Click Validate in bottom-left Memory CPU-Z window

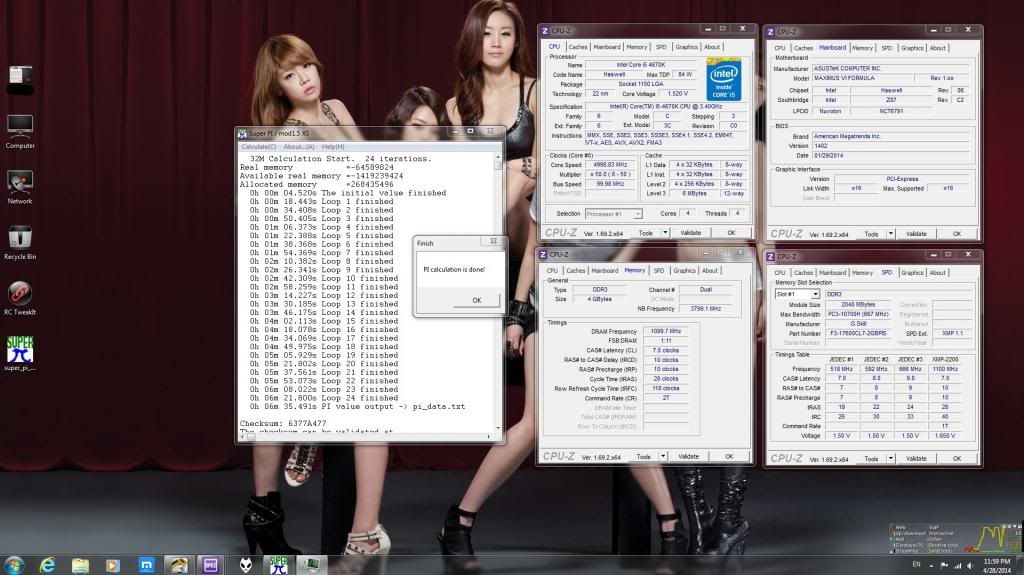click(x=688, y=457)
